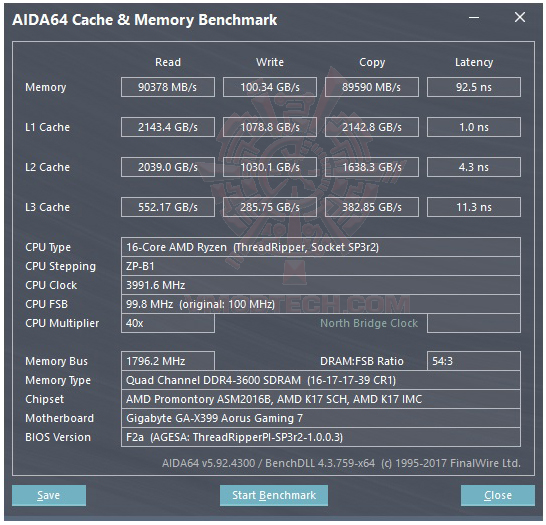Click the empty North Bridge Clock field
The image size is (546, 525).
tap(474, 323)
